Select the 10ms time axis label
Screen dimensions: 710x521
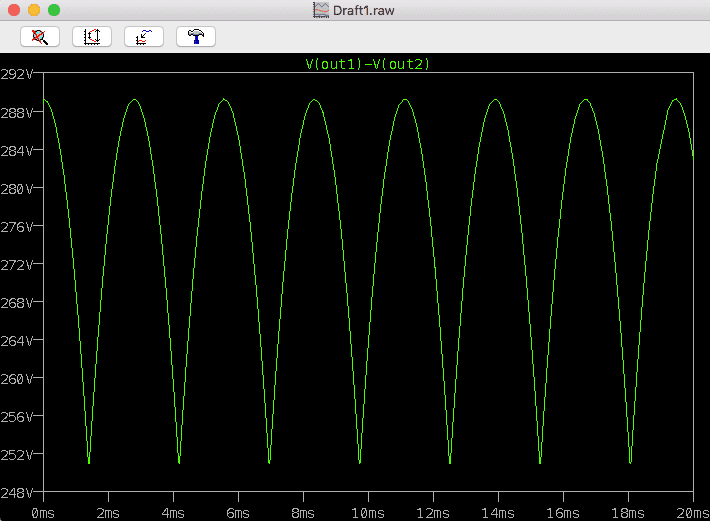click(x=367, y=511)
